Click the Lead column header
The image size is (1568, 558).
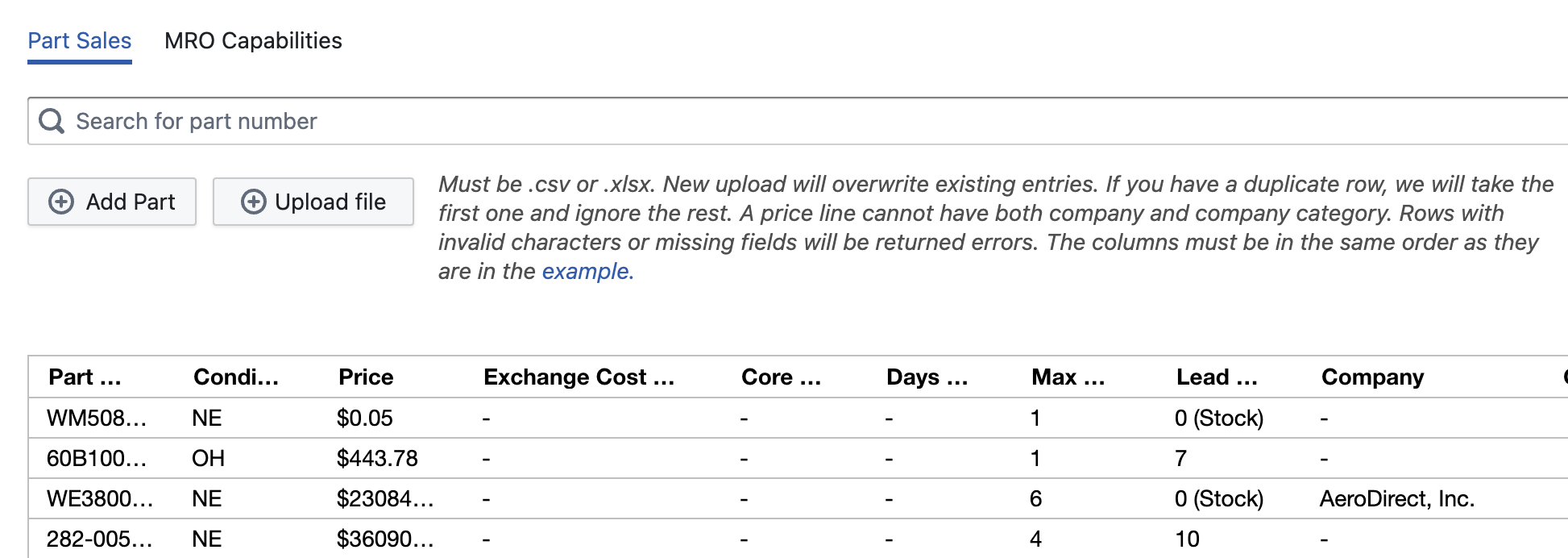click(1217, 377)
